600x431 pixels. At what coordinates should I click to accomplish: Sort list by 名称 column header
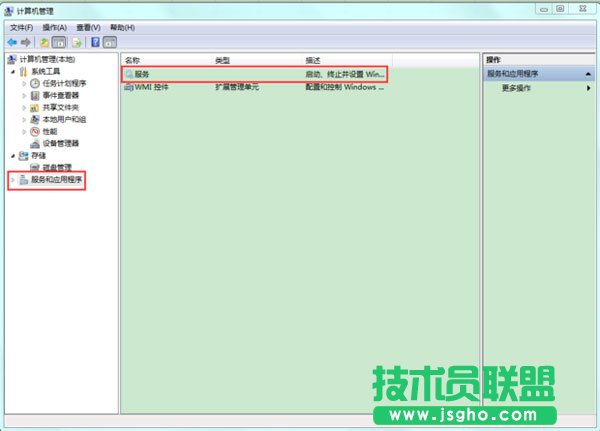pos(167,60)
